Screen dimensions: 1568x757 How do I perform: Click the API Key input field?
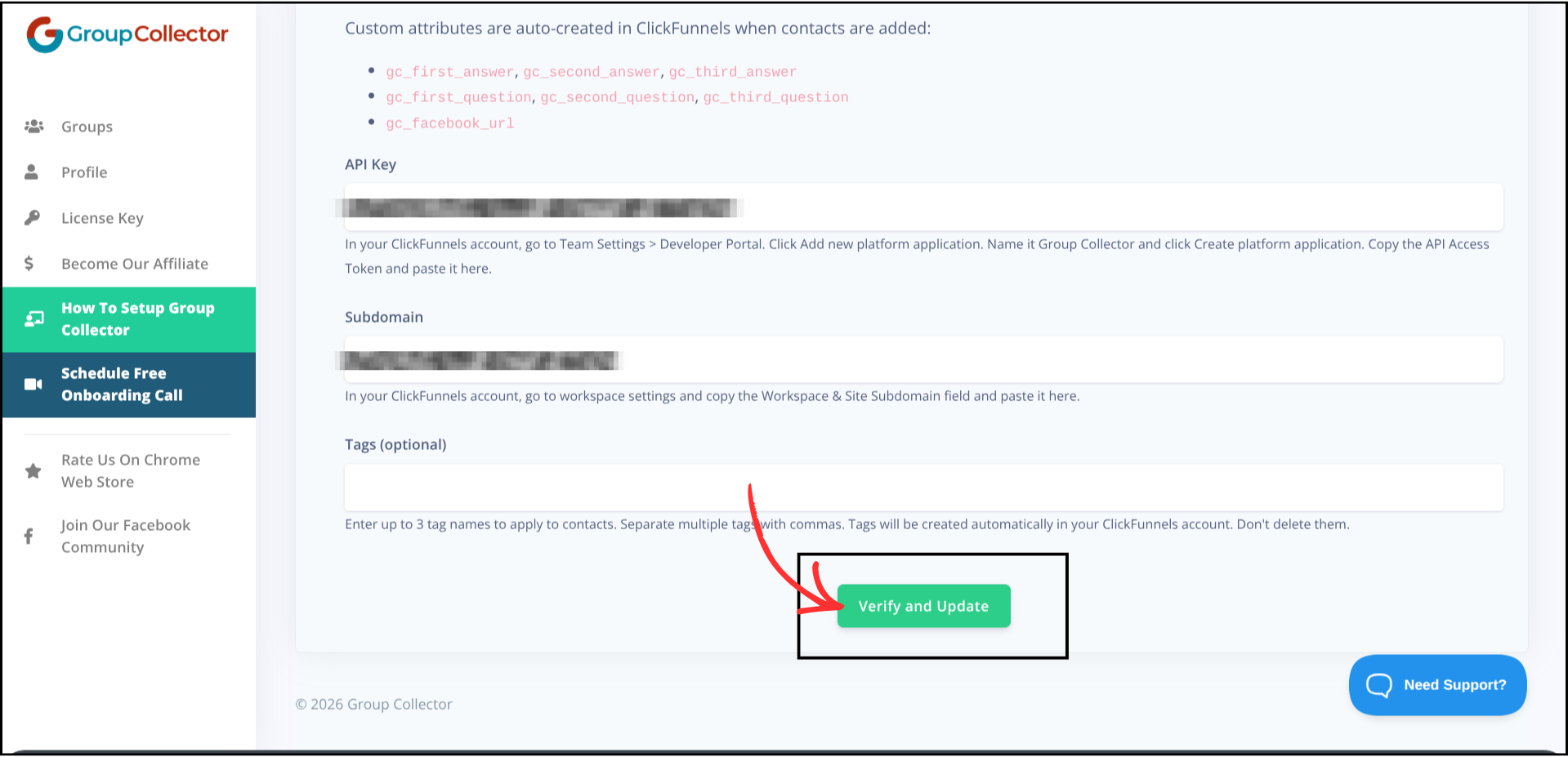[x=923, y=207]
